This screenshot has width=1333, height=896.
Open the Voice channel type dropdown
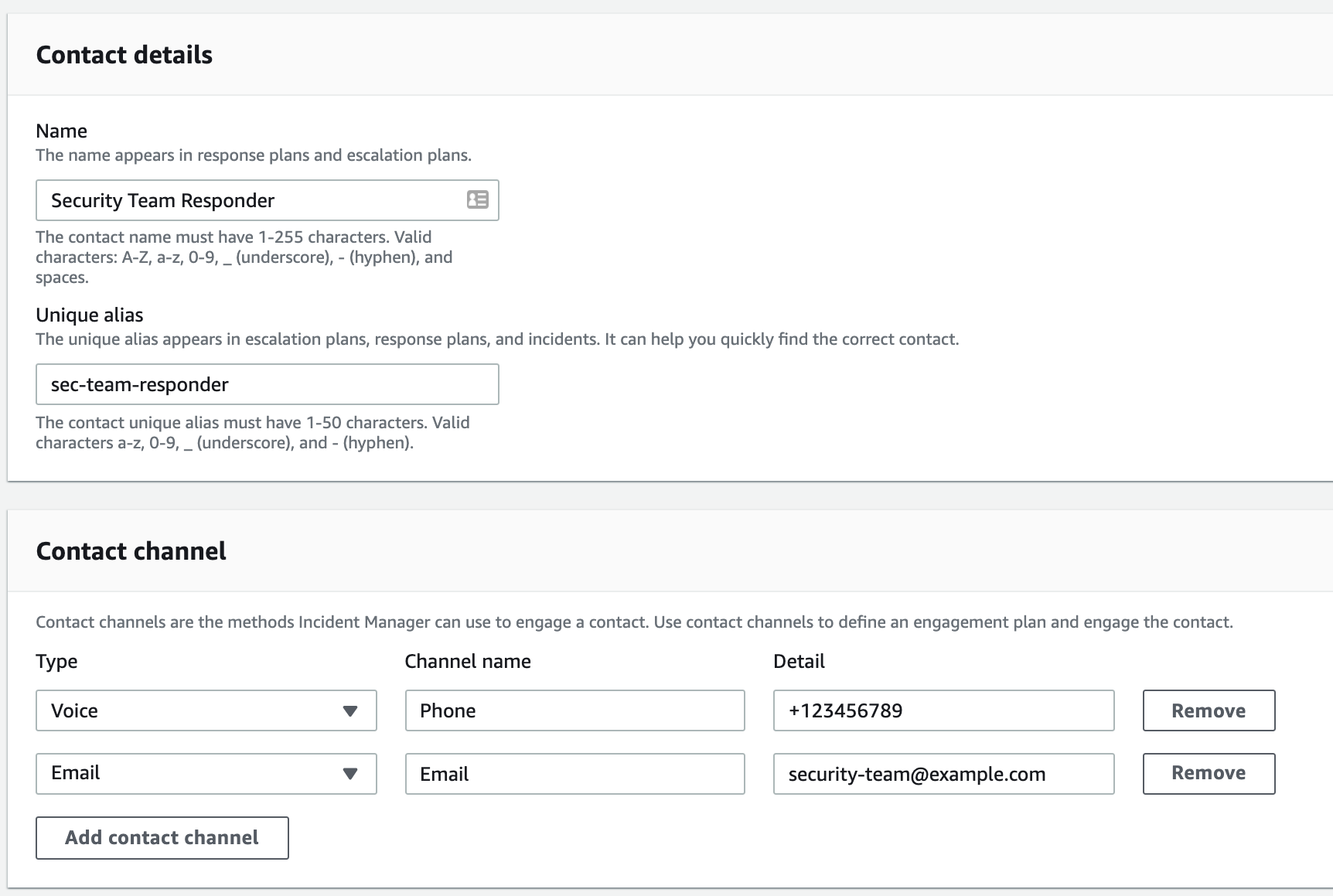[205, 710]
